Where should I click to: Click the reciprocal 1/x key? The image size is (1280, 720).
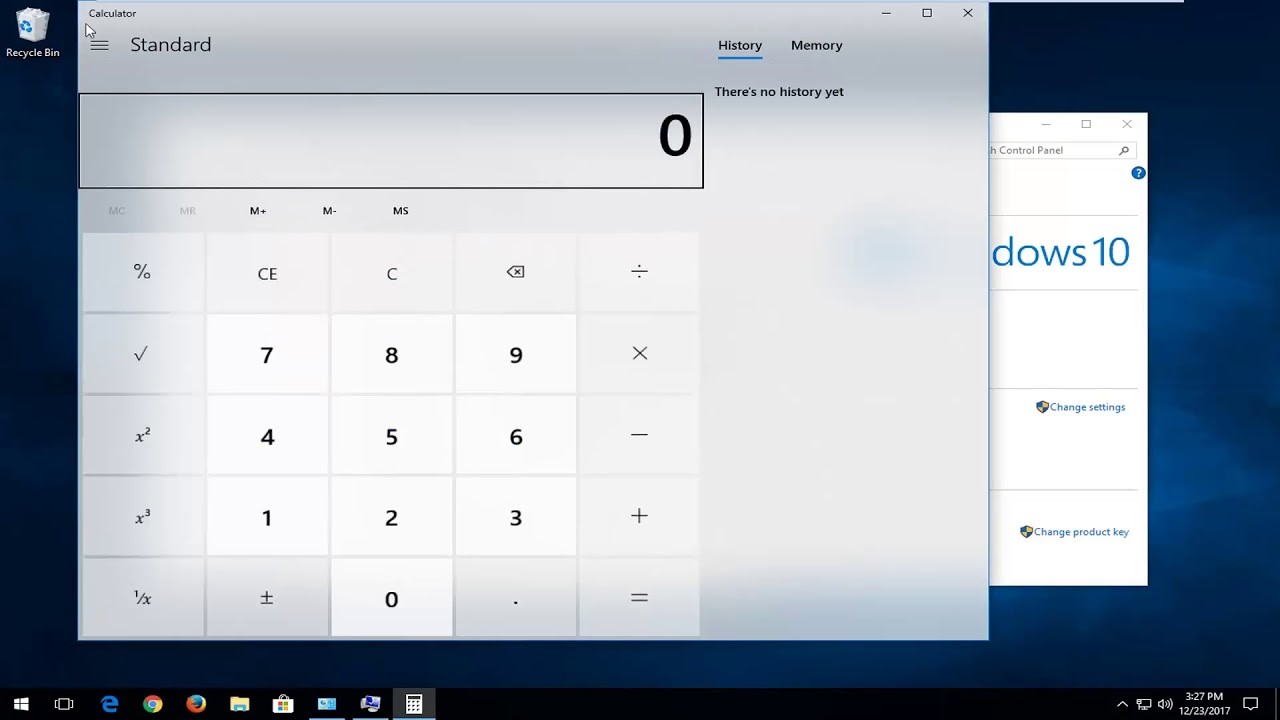tap(142, 598)
